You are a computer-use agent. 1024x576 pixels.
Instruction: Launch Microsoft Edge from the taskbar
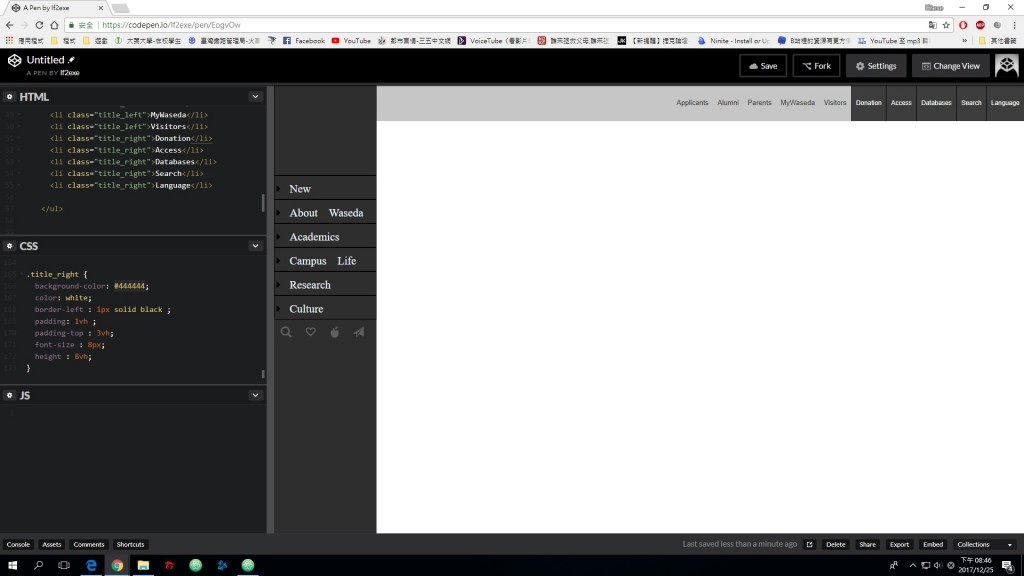(91, 565)
